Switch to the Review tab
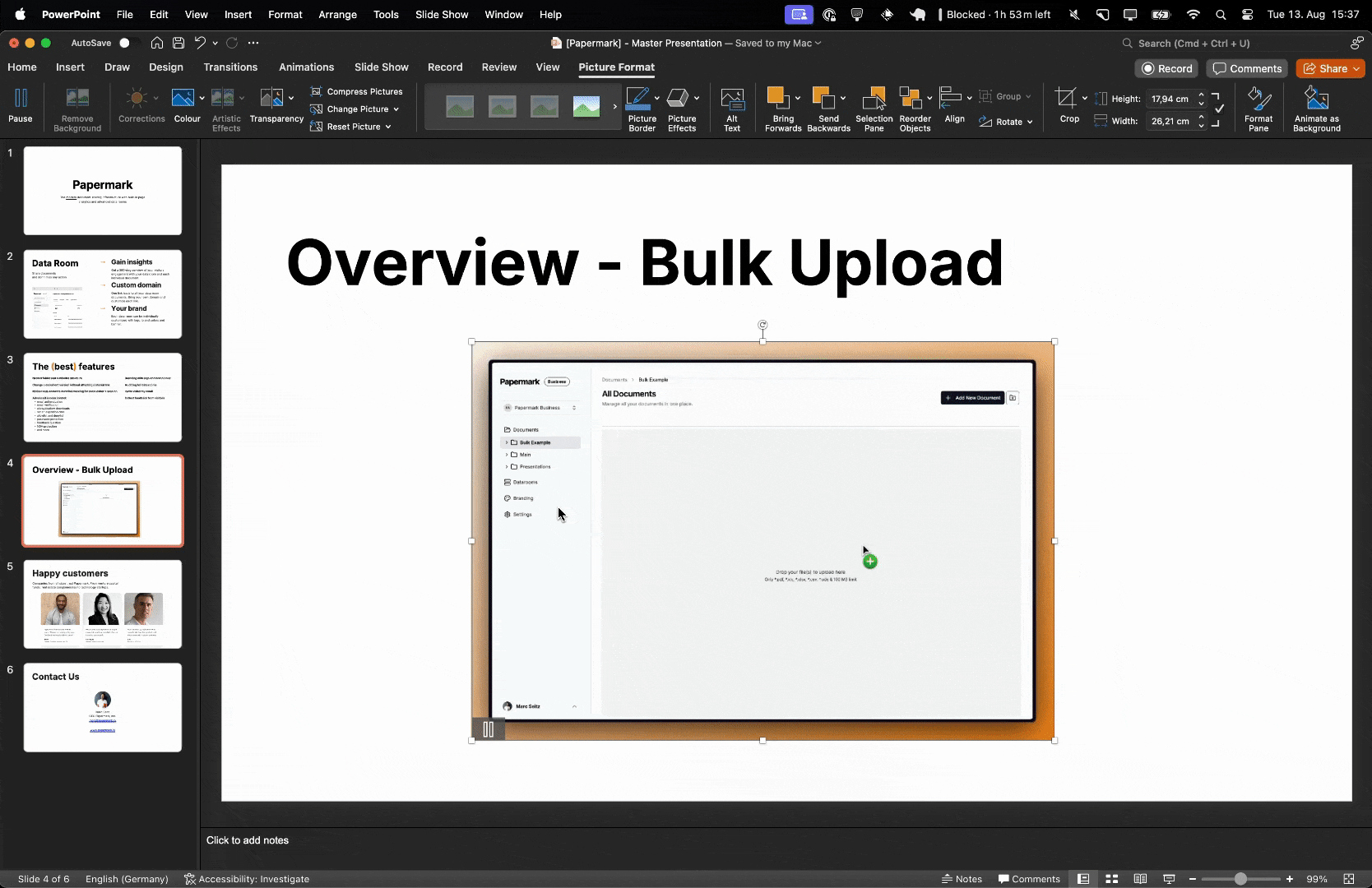Screen dimensions: 1372x888 [x=499, y=67]
